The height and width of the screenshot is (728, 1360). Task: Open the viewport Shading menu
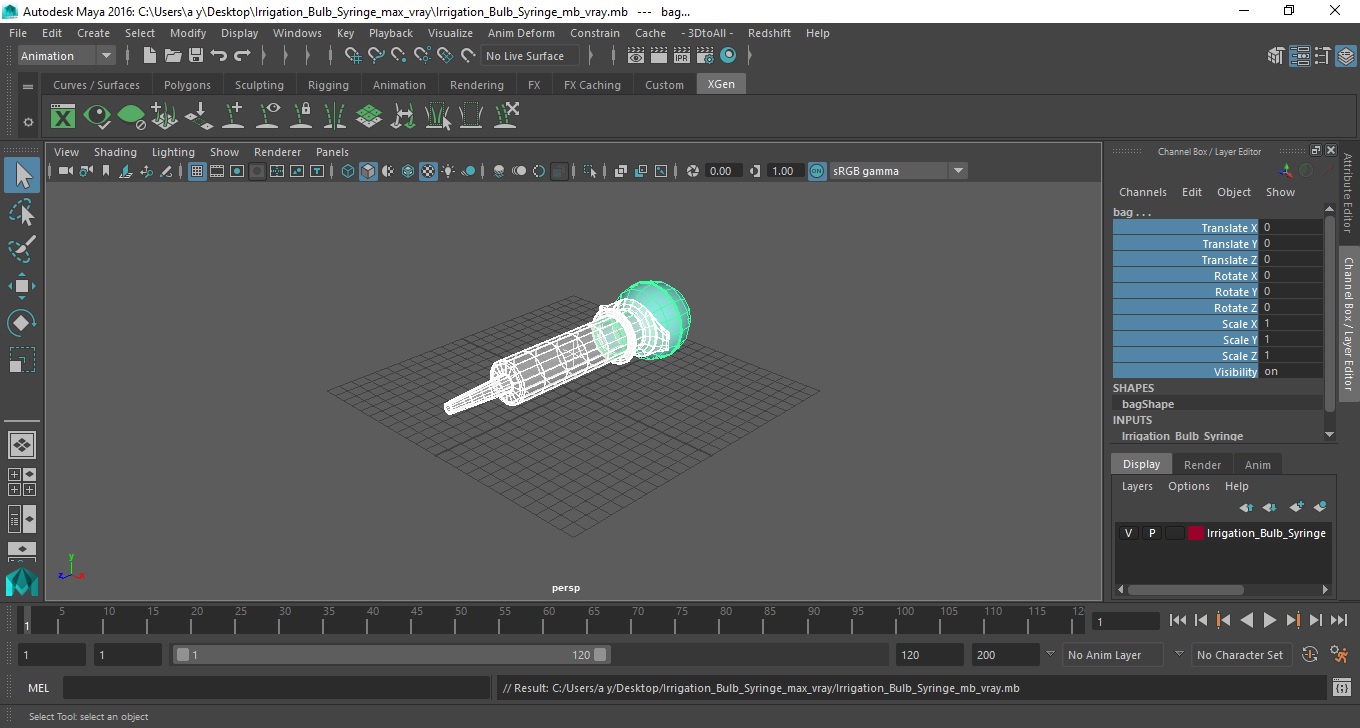pos(115,152)
